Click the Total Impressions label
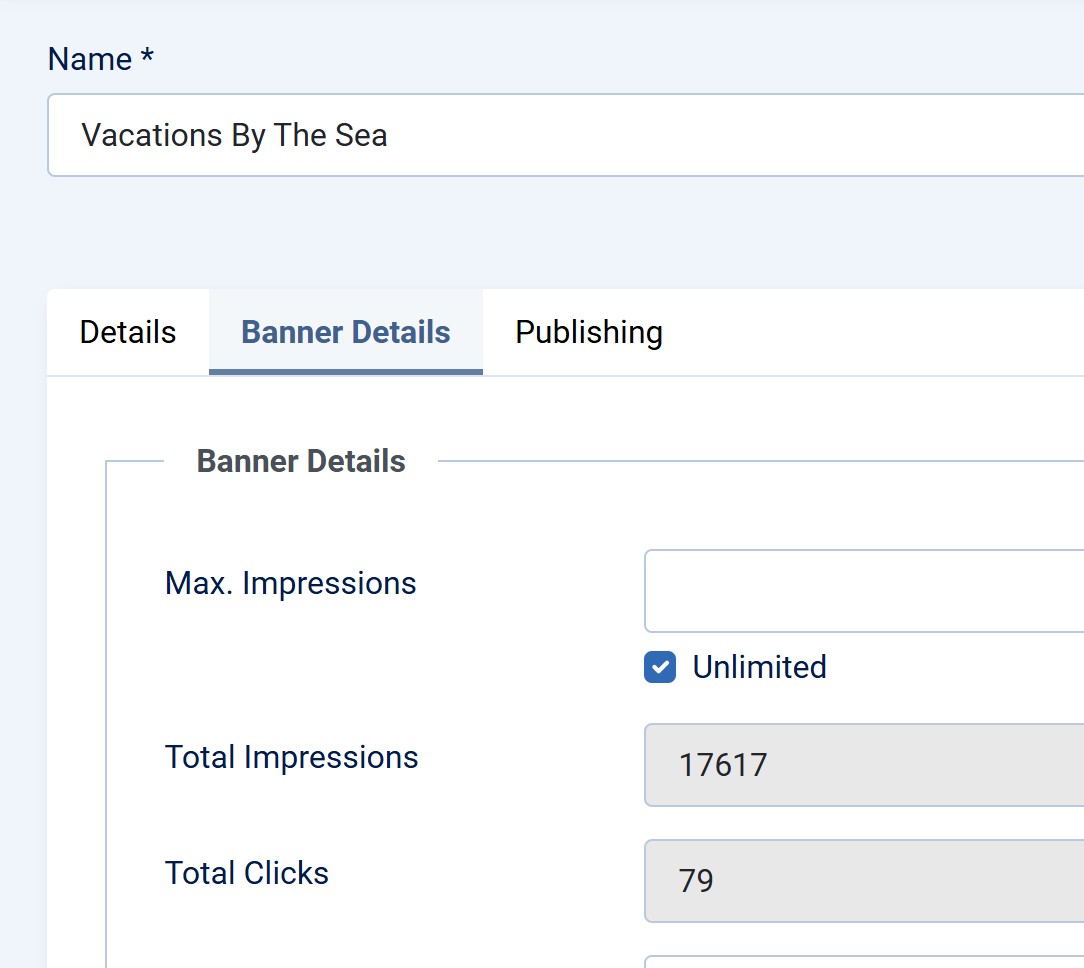The height and width of the screenshot is (968, 1084). pyautogui.click(x=291, y=757)
